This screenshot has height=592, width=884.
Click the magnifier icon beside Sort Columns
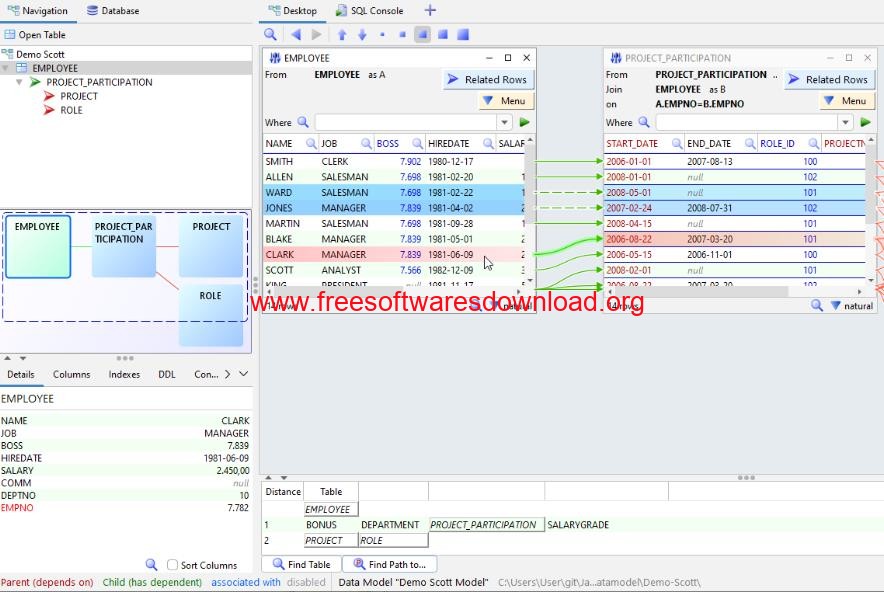coord(151,564)
